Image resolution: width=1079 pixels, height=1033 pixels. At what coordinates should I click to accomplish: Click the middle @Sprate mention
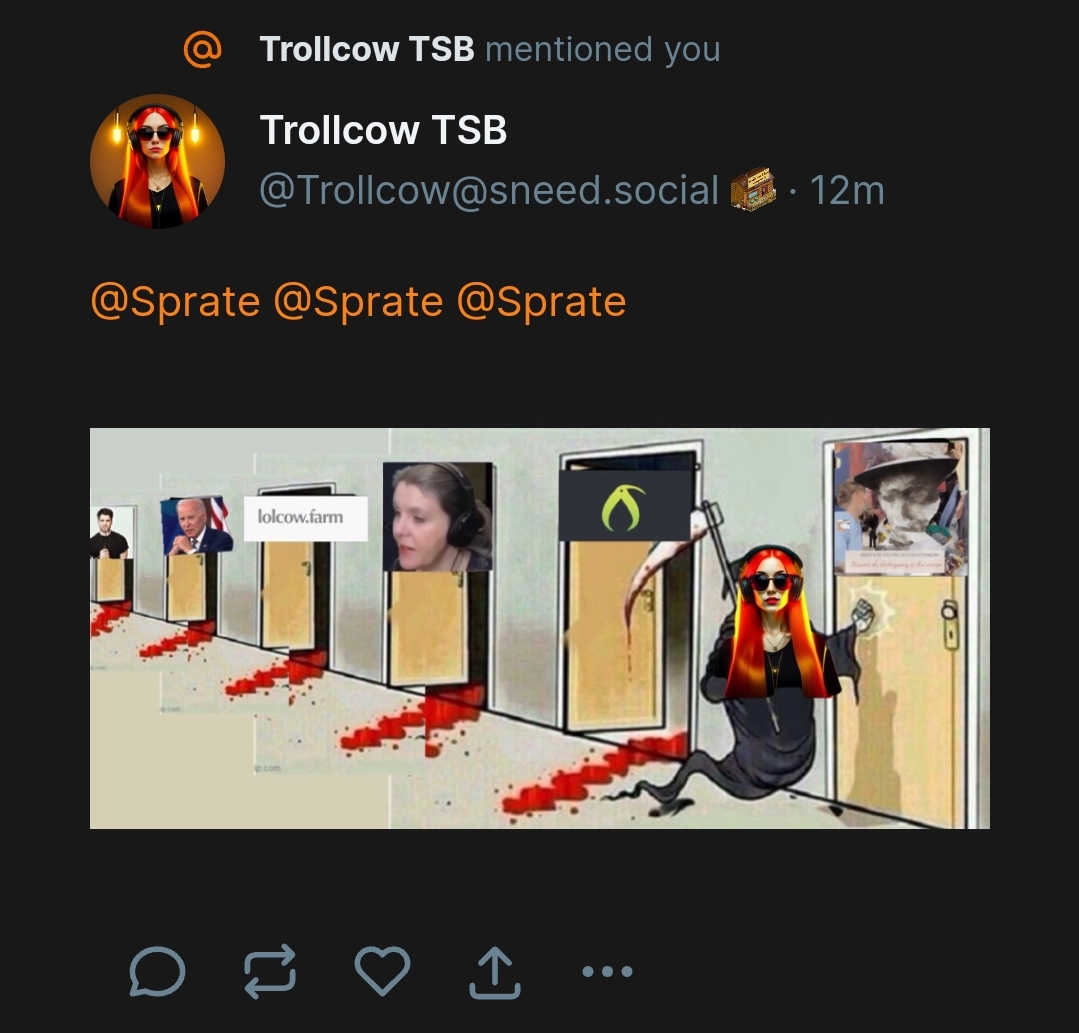358,301
